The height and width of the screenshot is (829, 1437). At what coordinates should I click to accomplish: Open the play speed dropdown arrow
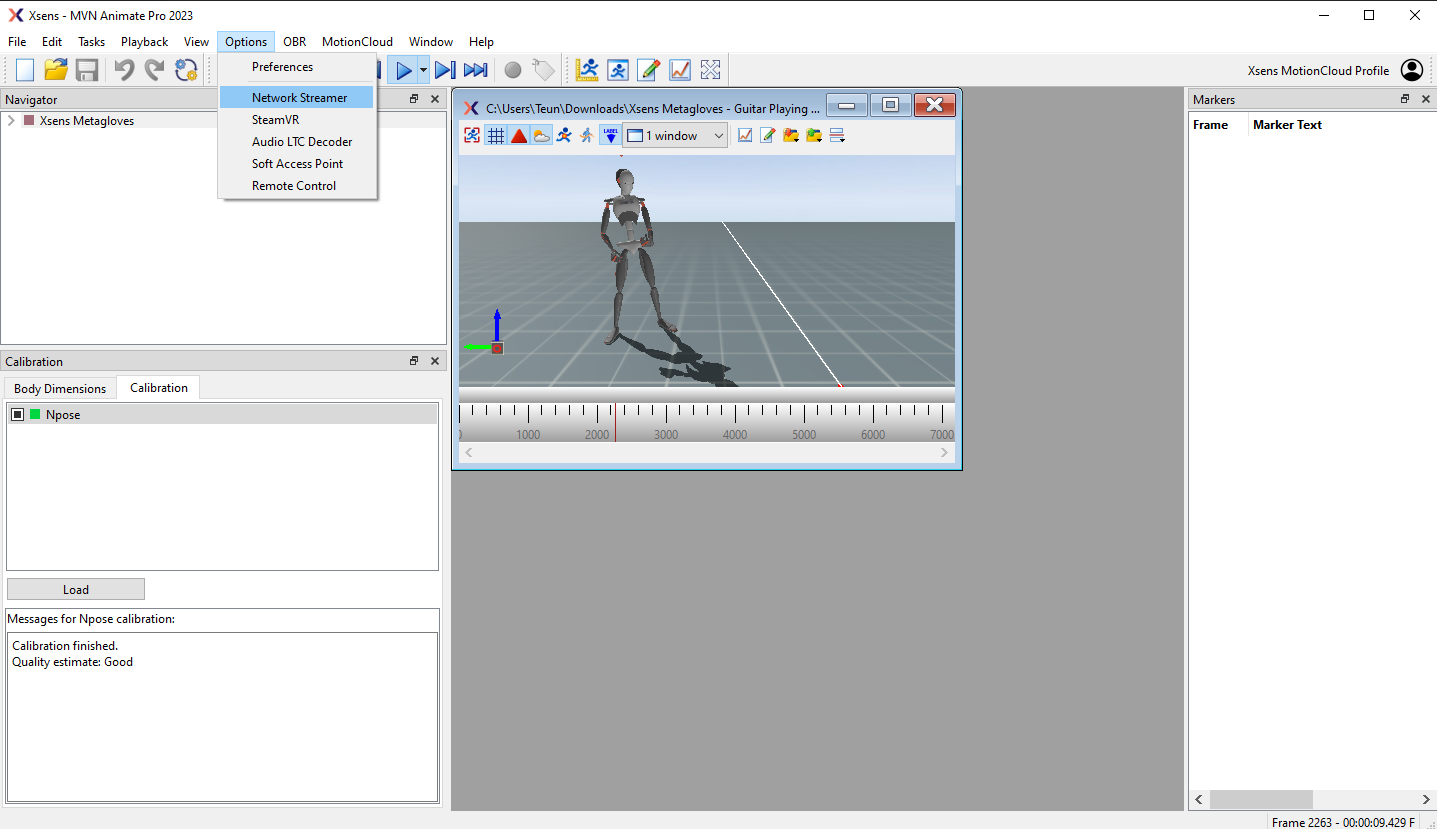(x=423, y=70)
